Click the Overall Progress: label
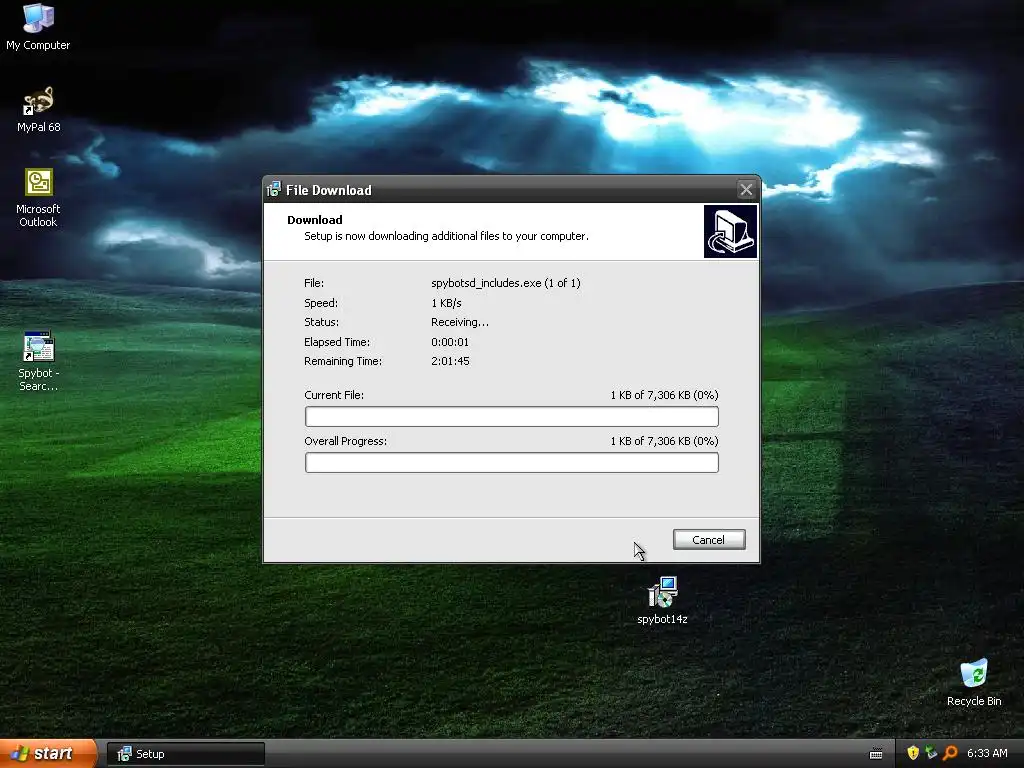 345,441
